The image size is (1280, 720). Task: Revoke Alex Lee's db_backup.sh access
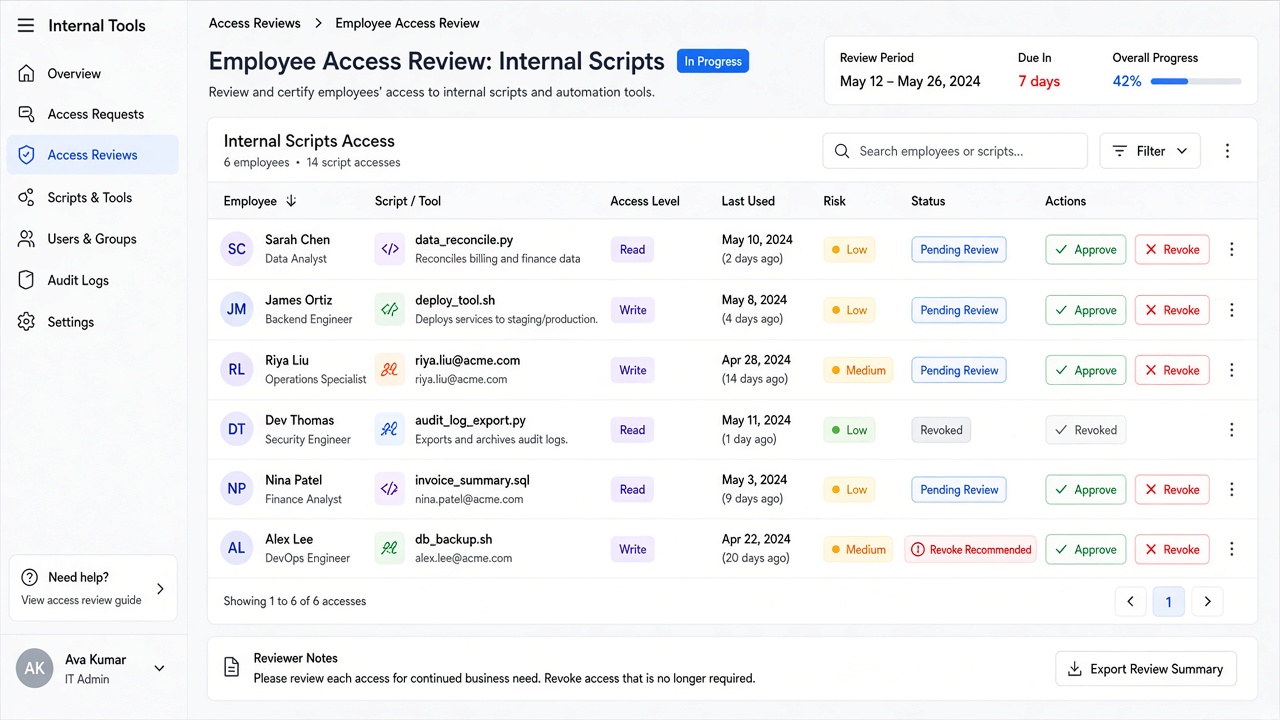[x=1172, y=549]
